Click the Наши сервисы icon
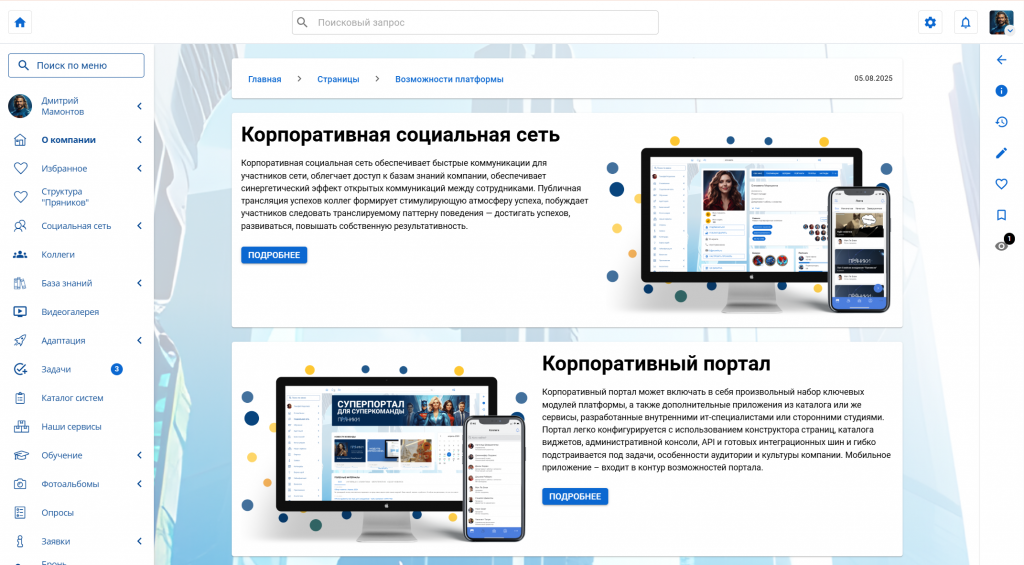This screenshot has width=1024, height=565. 20,427
